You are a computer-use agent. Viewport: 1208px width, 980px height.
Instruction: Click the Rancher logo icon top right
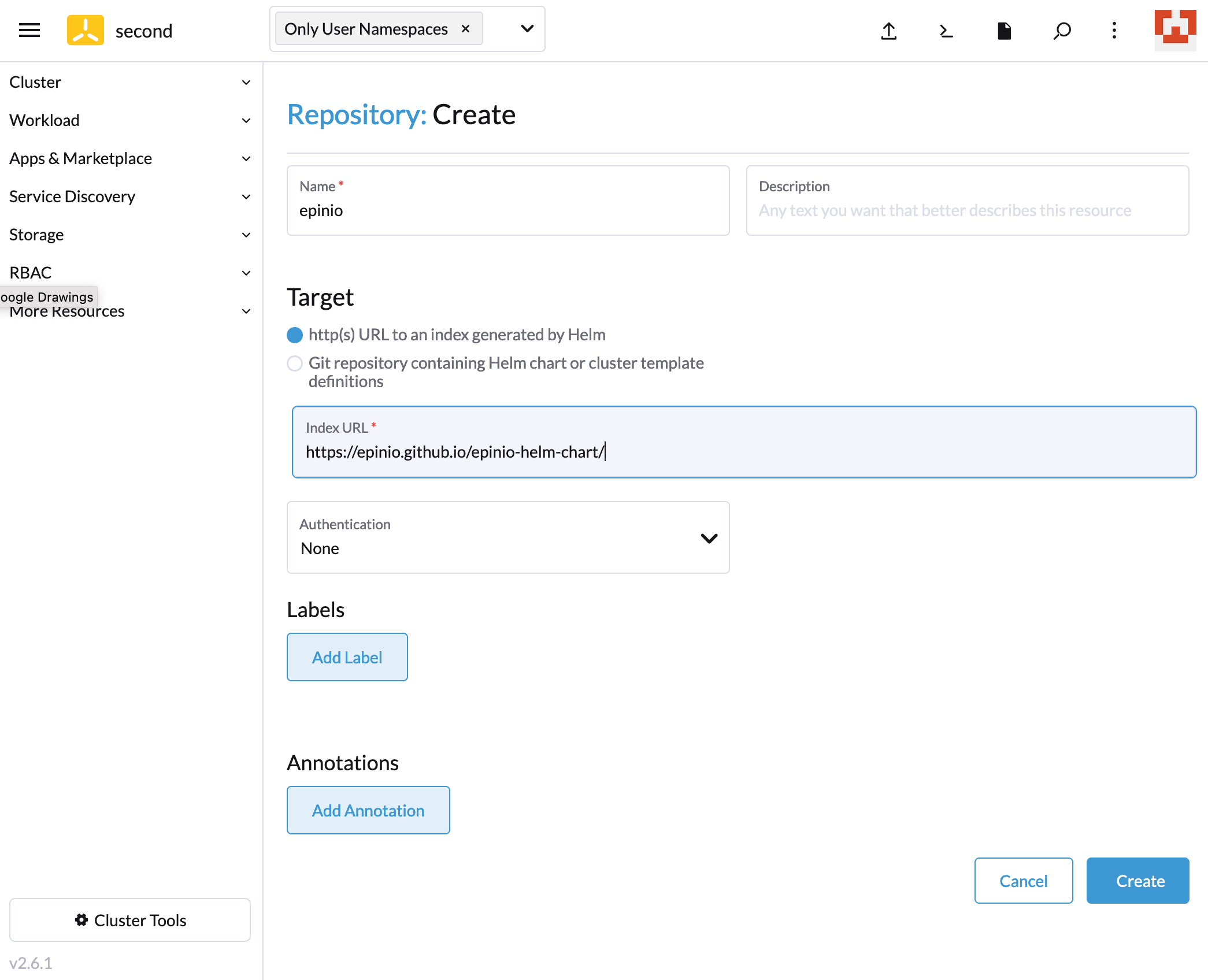click(x=1175, y=30)
